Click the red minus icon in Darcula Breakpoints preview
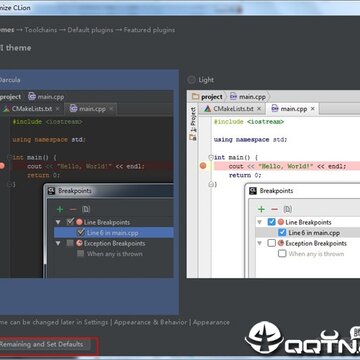Image resolution: width=360 pixels, height=360 pixels. click(x=73, y=209)
